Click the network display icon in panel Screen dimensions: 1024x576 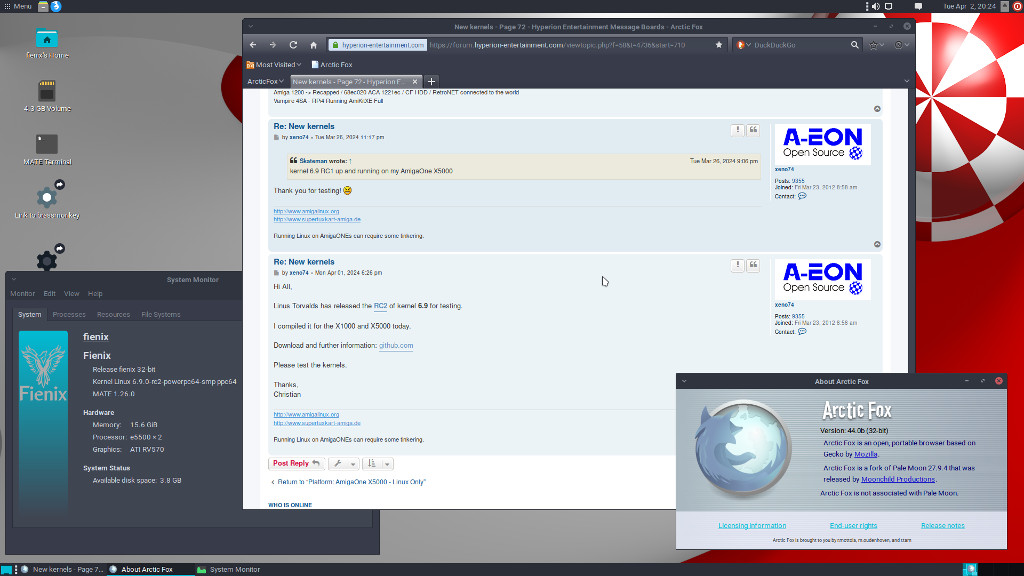(x=888, y=6)
